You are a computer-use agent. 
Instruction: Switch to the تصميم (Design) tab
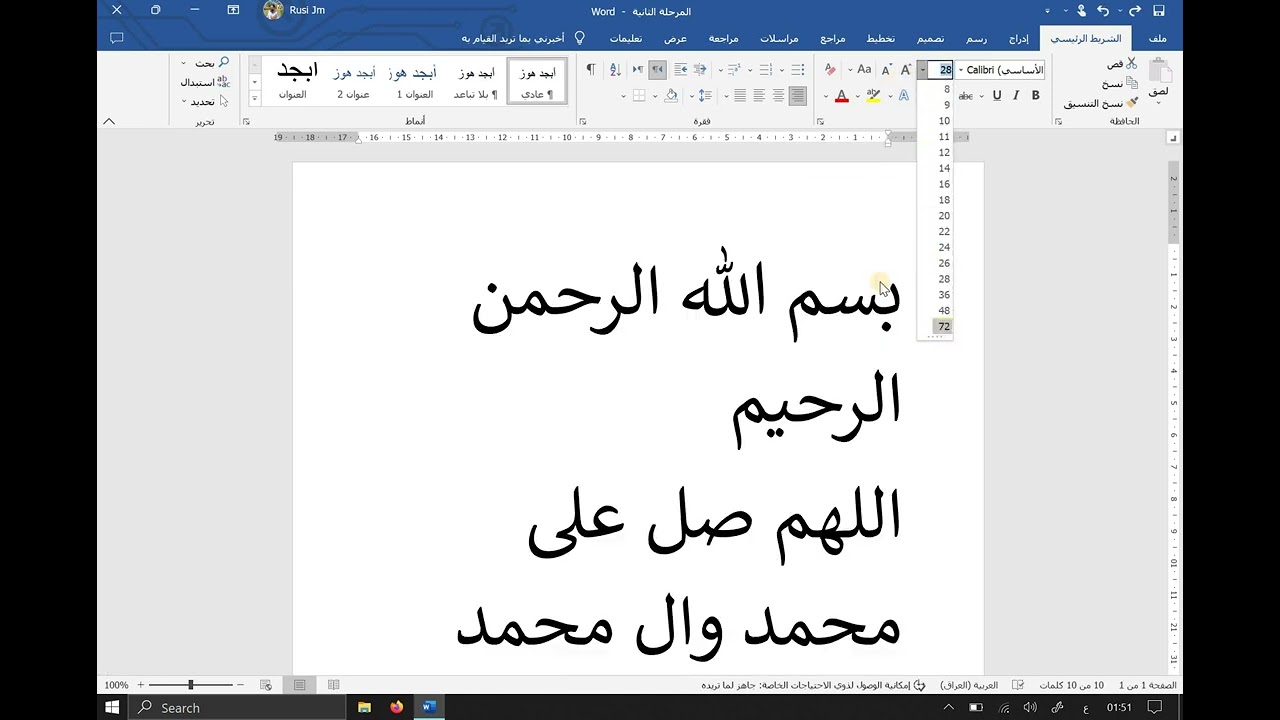click(930, 38)
